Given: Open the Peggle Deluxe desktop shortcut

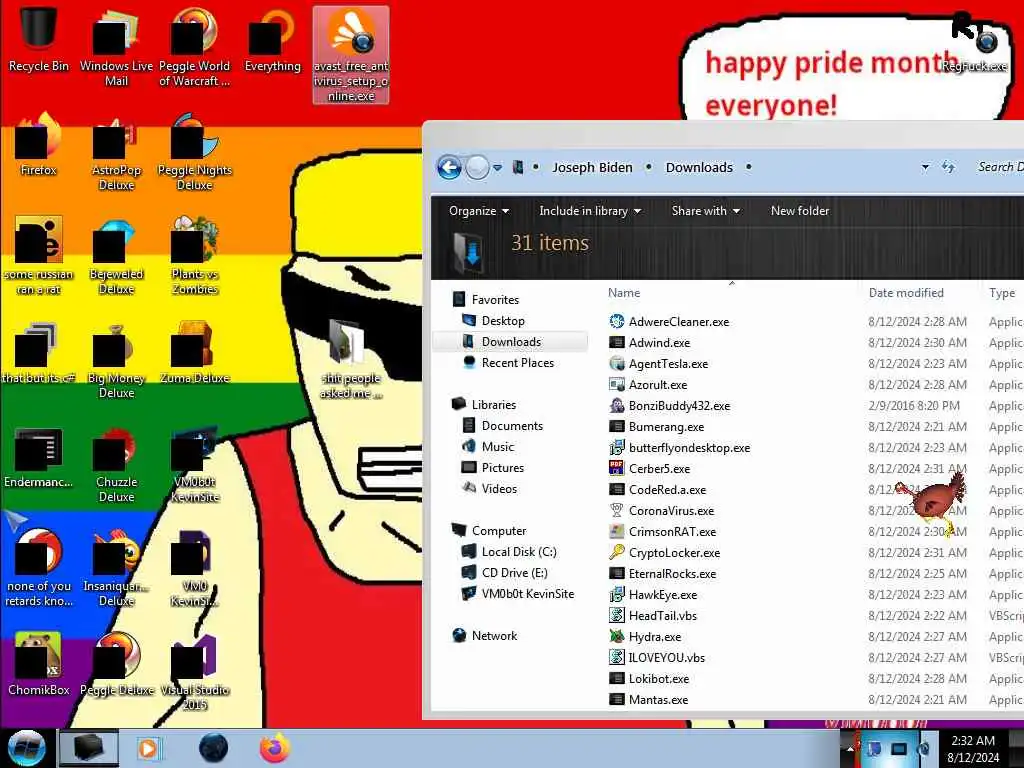Looking at the screenshot, I should (116, 665).
